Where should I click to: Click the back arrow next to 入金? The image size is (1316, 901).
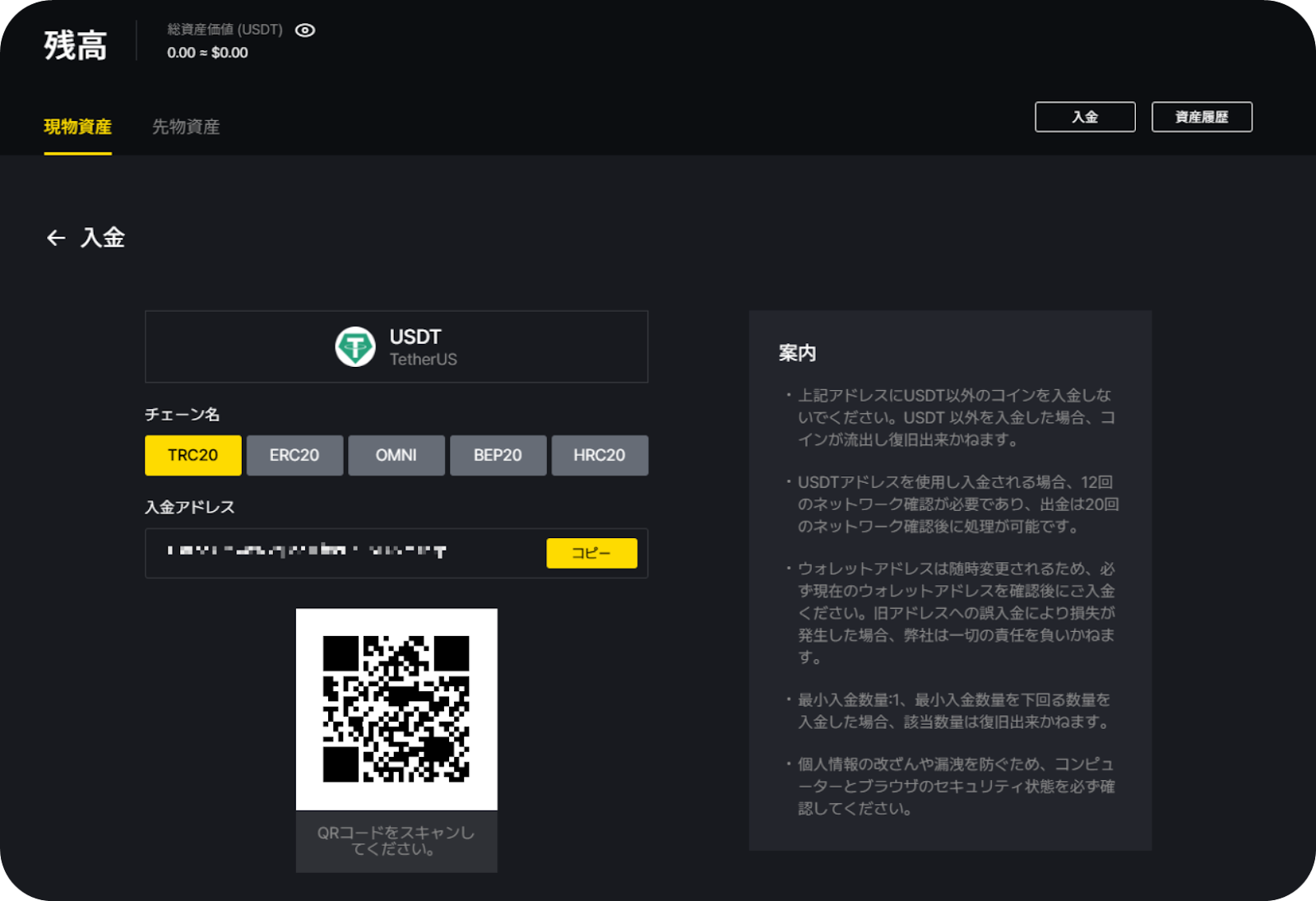pos(56,238)
